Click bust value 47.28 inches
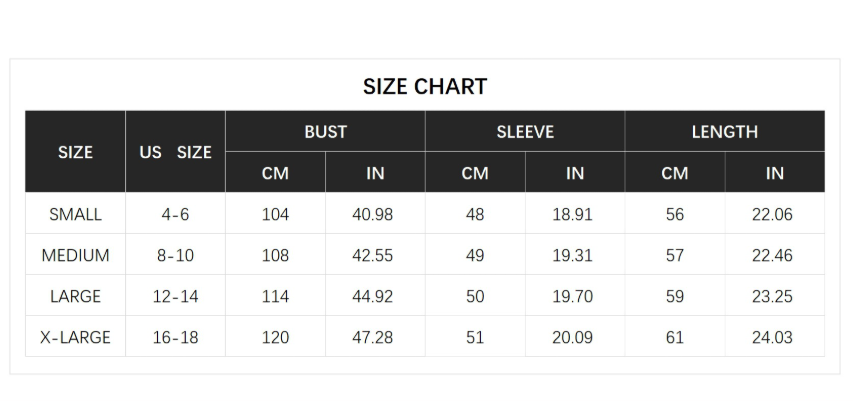The width and height of the screenshot is (853, 401). [x=373, y=337]
